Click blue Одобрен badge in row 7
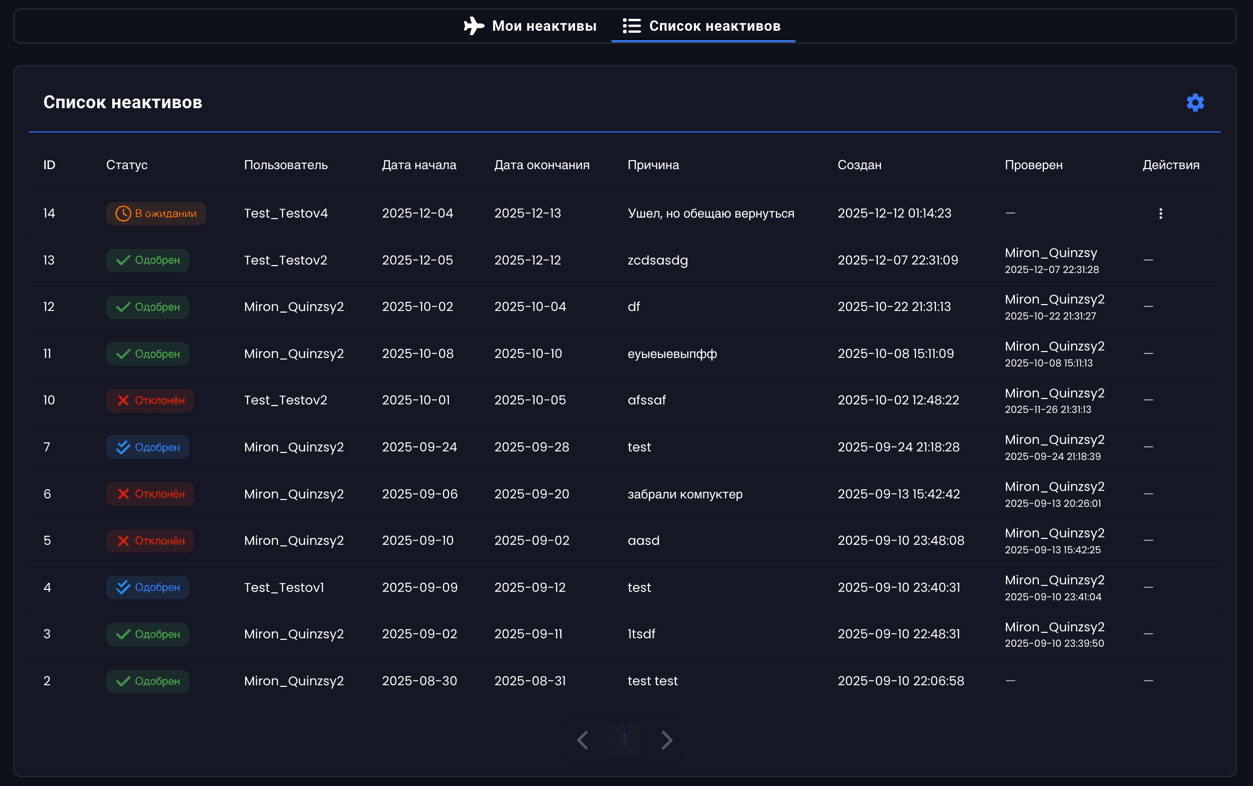Screen dimensions: 1253x786 148,447
